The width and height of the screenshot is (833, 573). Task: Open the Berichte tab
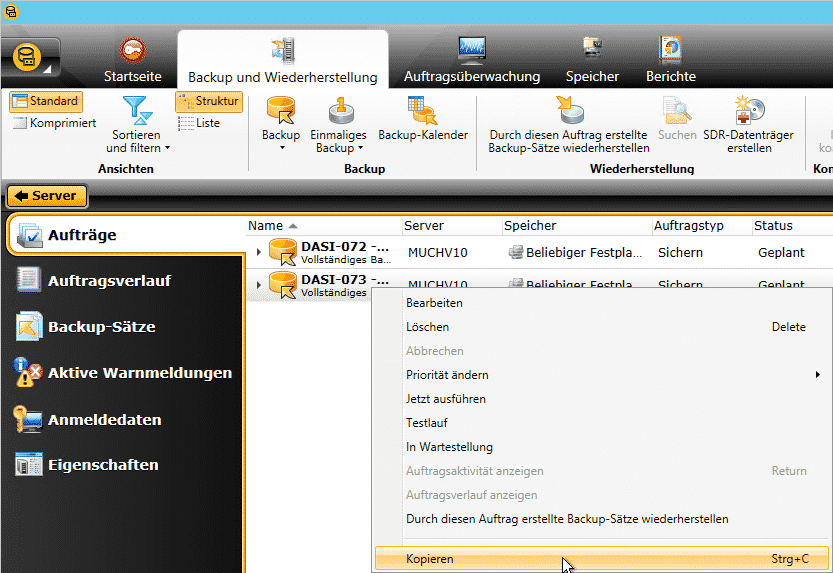click(x=670, y=60)
